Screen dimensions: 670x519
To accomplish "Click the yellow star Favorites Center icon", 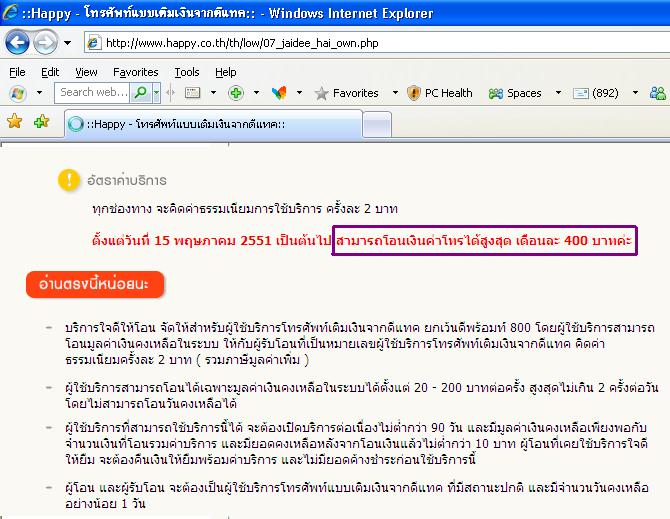I will [x=15, y=121].
